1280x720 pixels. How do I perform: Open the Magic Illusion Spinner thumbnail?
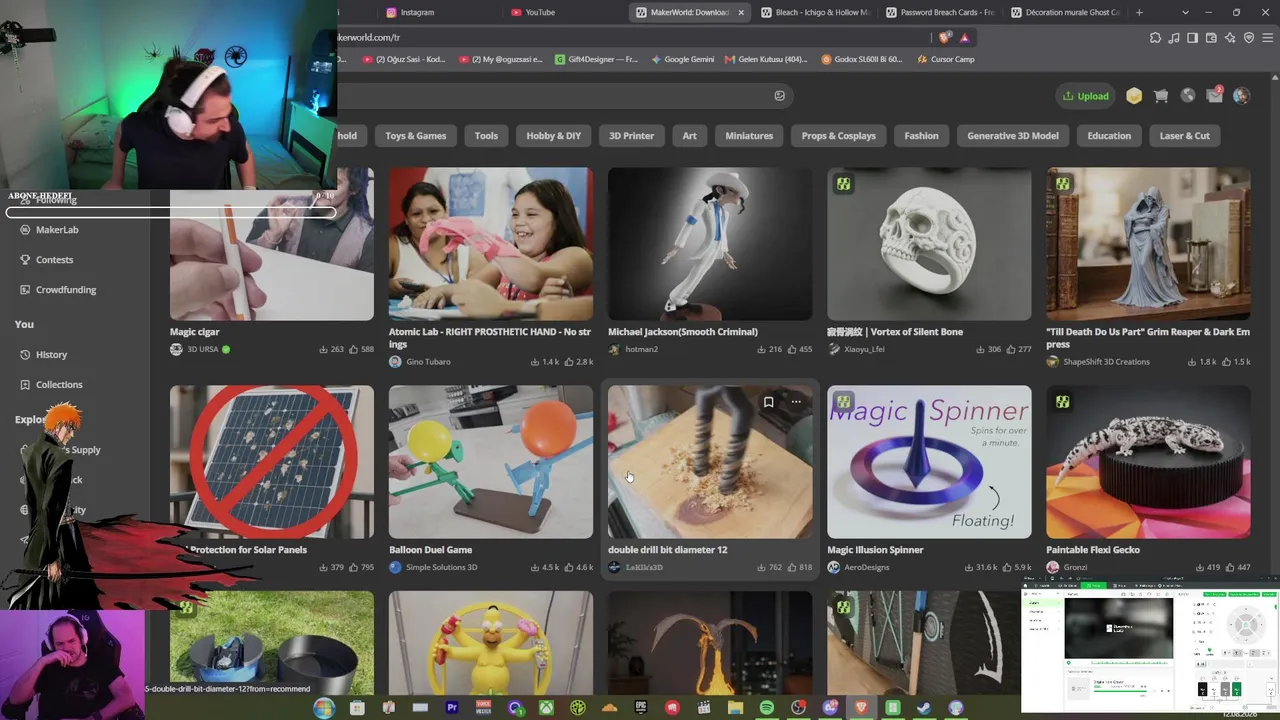(x=929, y=462)
